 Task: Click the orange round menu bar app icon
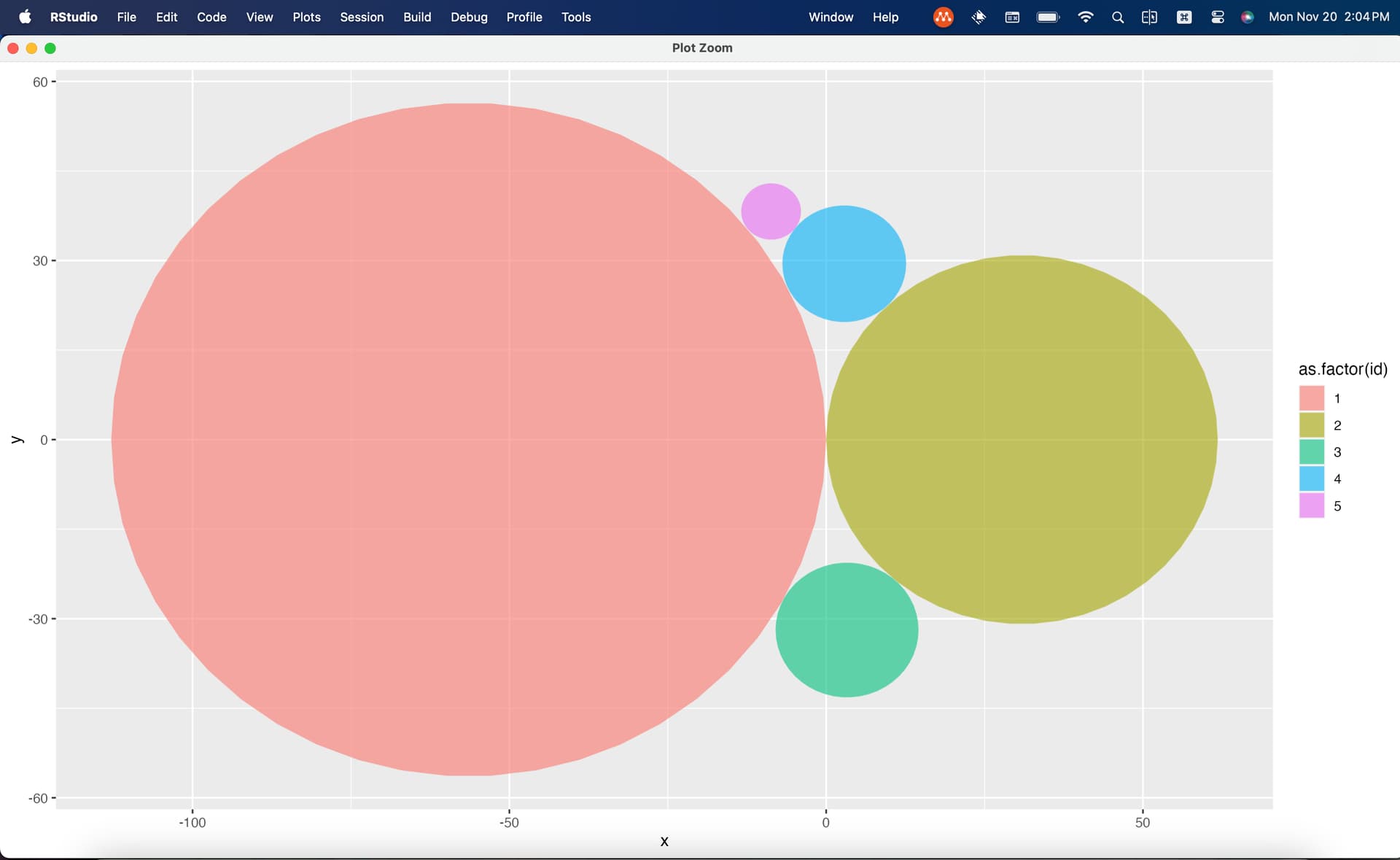point(943,17)
